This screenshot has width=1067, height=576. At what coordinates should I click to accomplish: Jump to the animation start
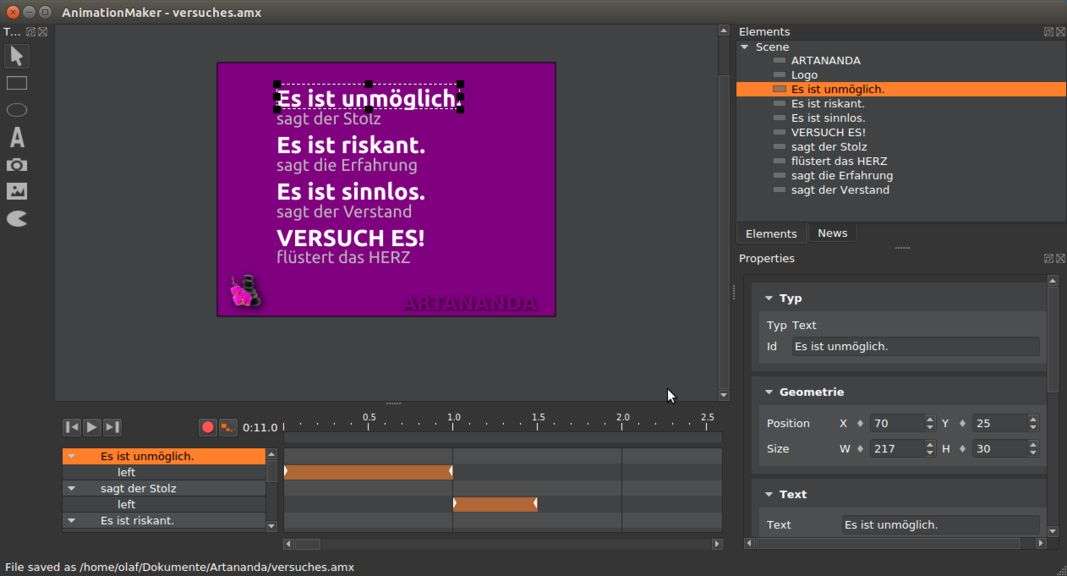[x=71, y=427]
